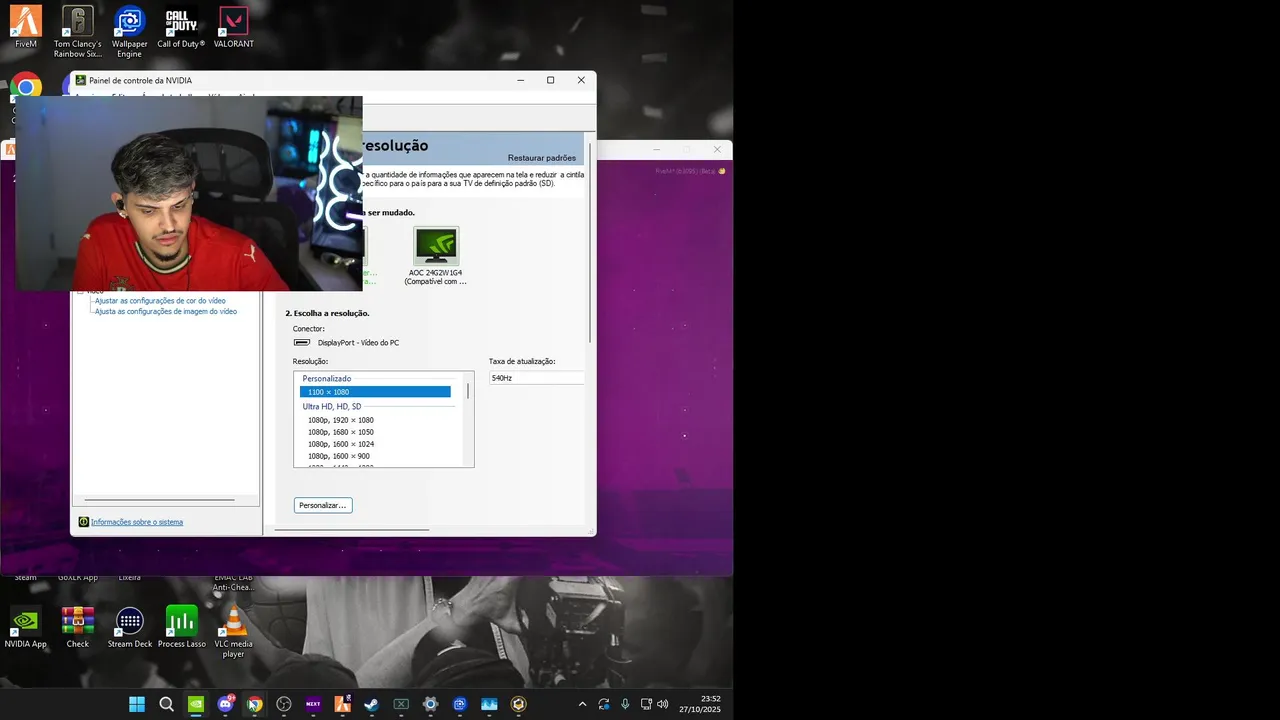Viewport: 1280px width, 720px height.
Task: Select 1080p, 1680 × 1050 resolution
Action: tap(340, 432)
